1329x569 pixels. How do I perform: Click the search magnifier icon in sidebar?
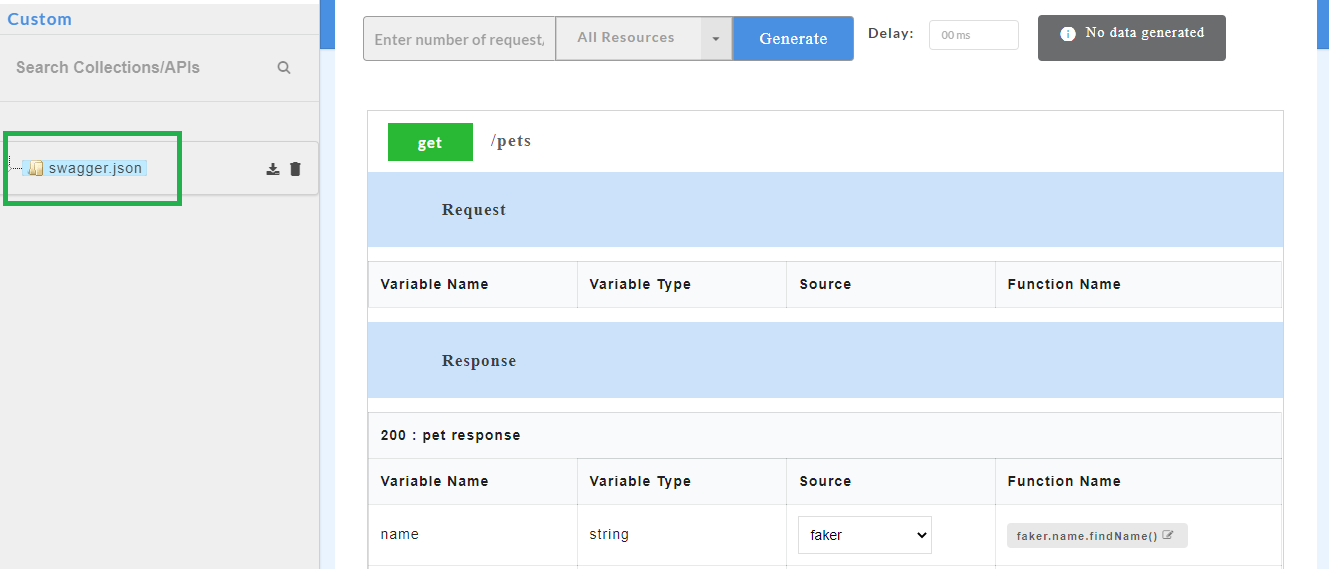284,68
